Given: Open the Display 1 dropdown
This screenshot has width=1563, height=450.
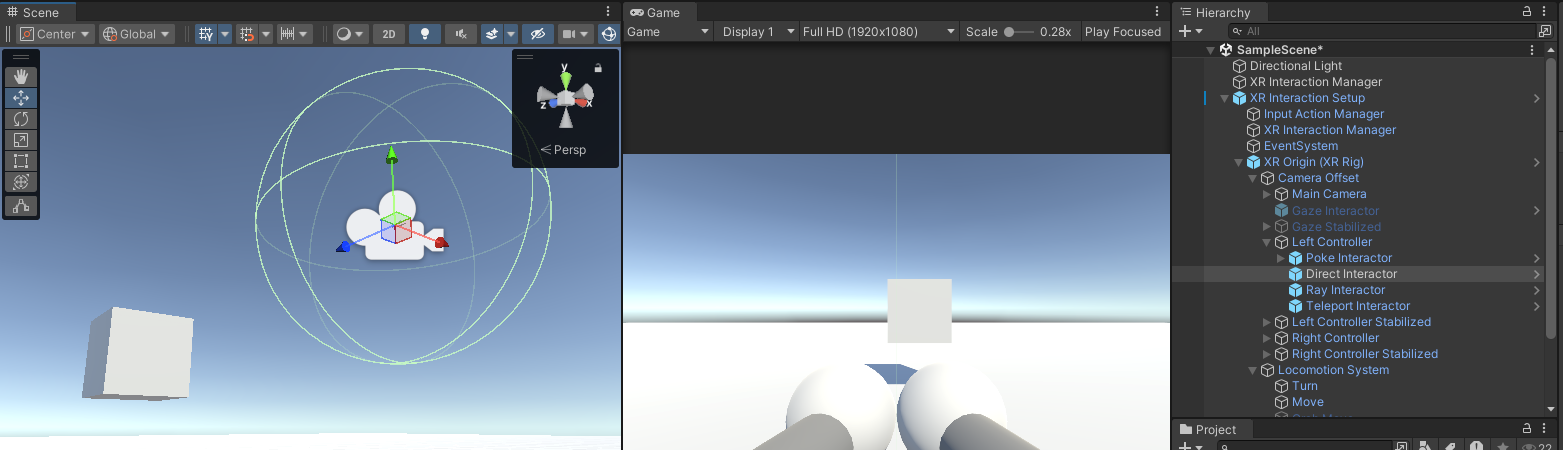Looking at the screenshot, I should (756, 32).
